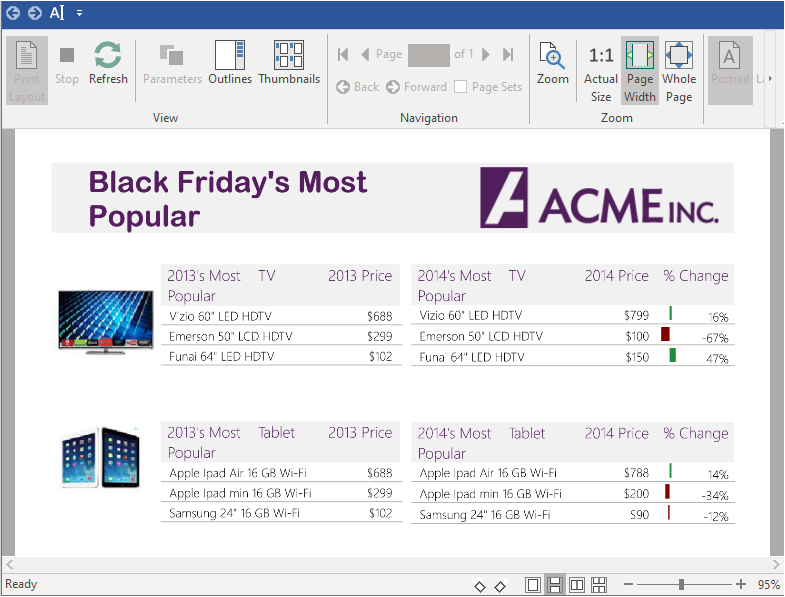This screenshot has height=597, width=785.
Task: Enable multi-page grid view in status bar
Action: click(599, 585)
